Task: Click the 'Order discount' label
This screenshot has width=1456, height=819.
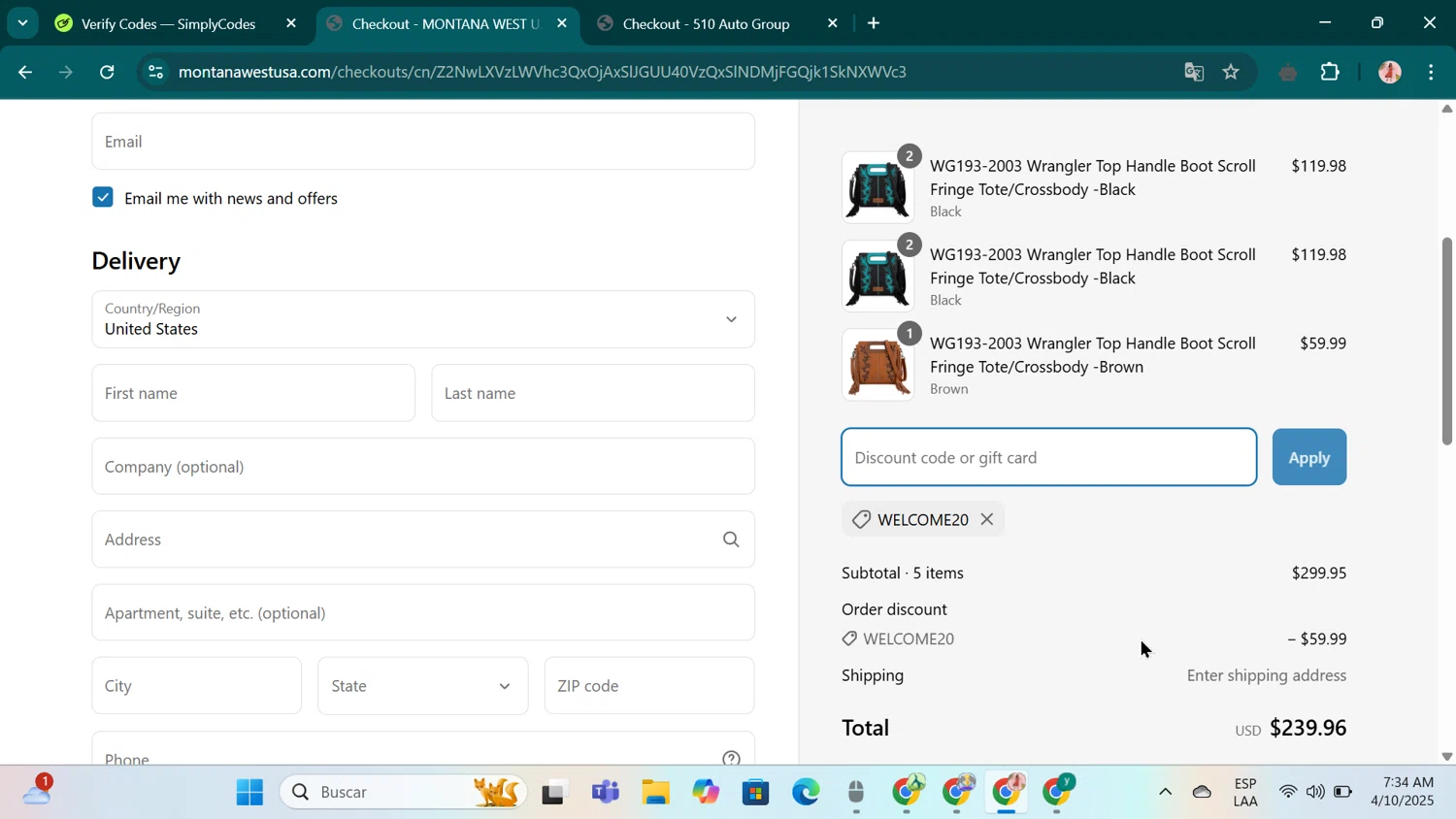Action: point(894,609)
